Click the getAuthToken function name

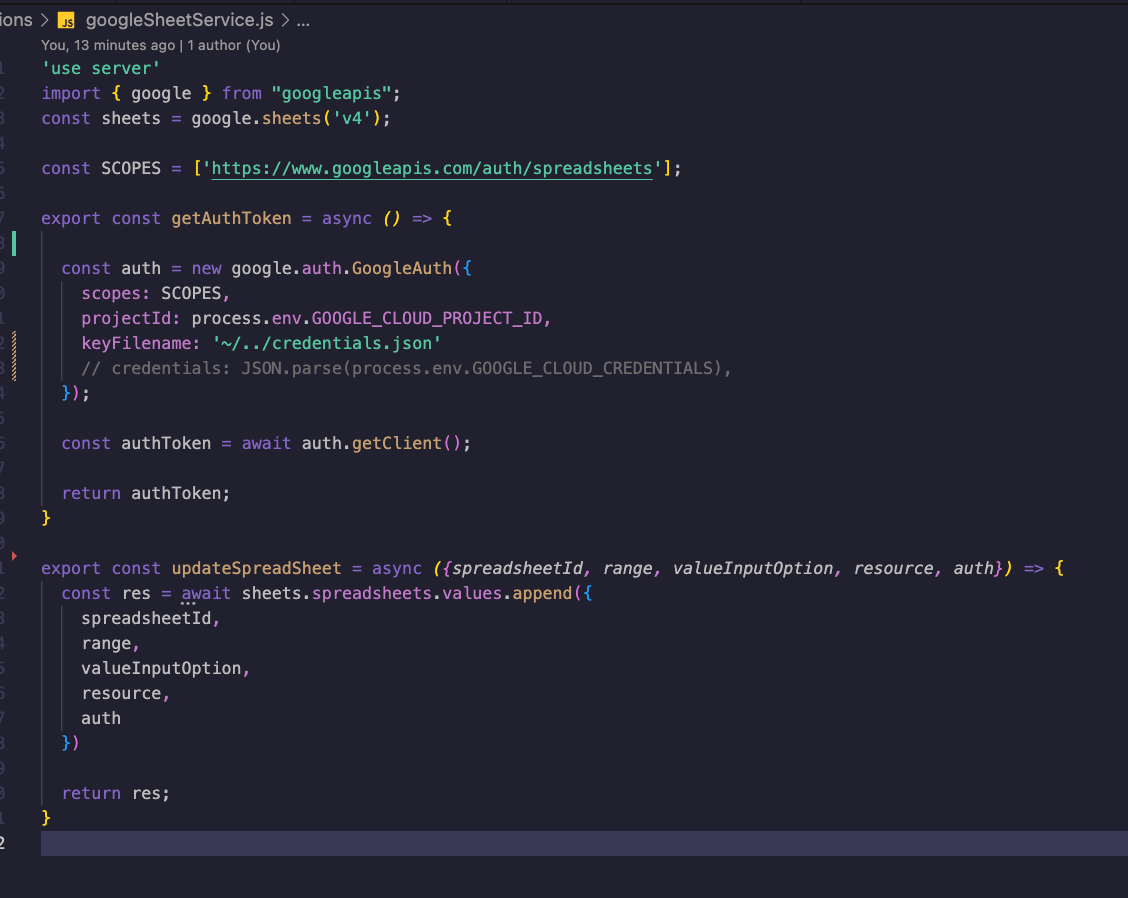231,218
